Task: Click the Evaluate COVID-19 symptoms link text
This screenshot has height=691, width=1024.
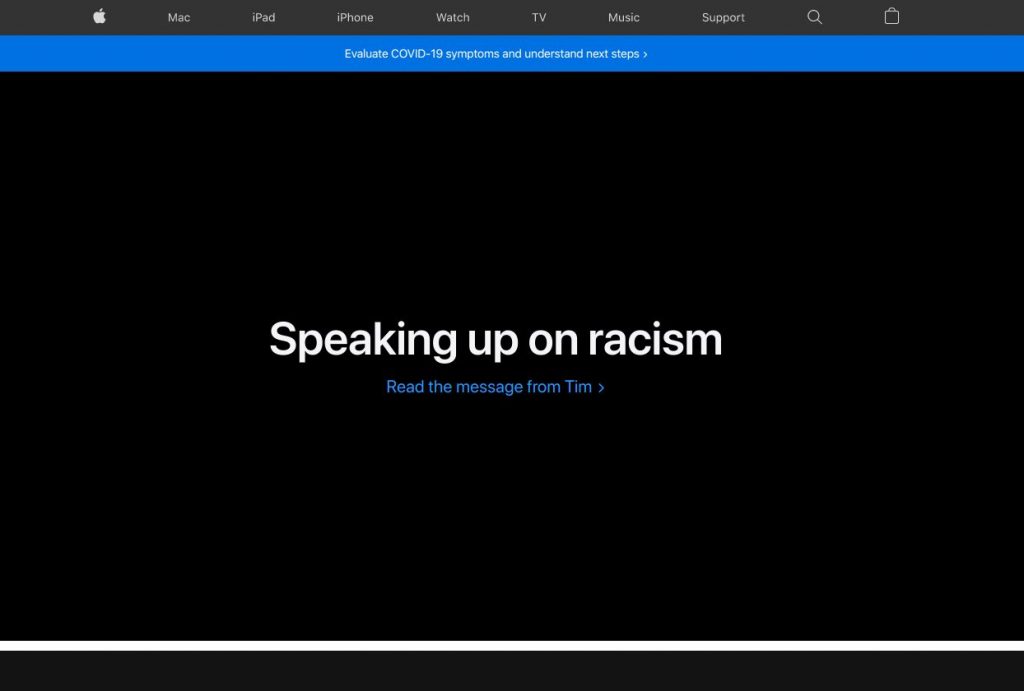Action: click(491, 54)
